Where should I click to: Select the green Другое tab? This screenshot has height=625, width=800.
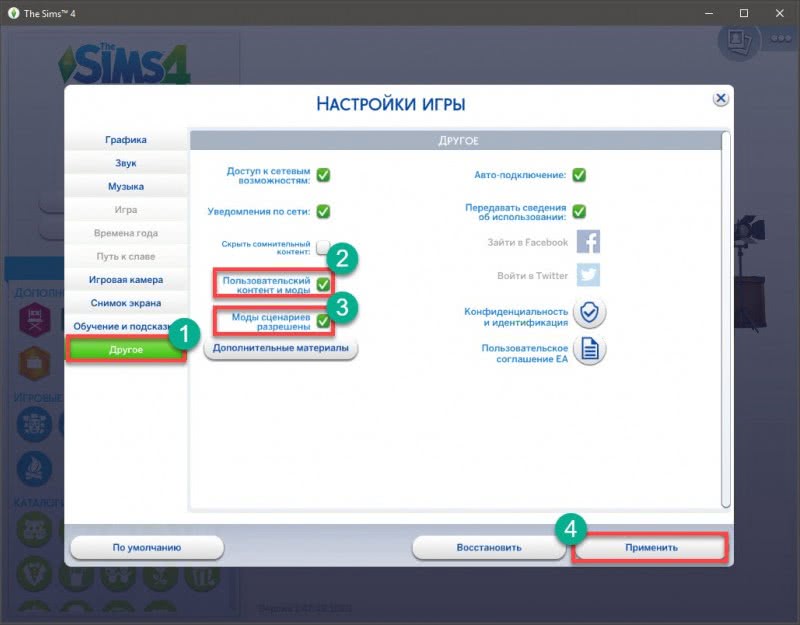(x=126, y=350)
